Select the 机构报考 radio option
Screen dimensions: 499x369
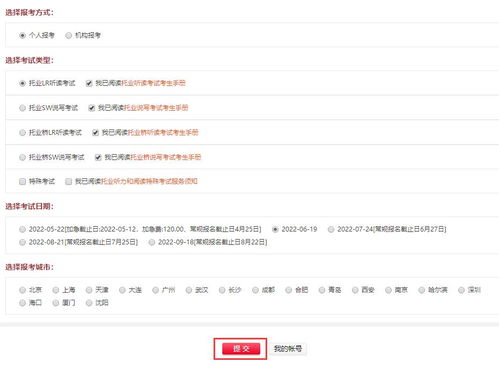point(68,35)
